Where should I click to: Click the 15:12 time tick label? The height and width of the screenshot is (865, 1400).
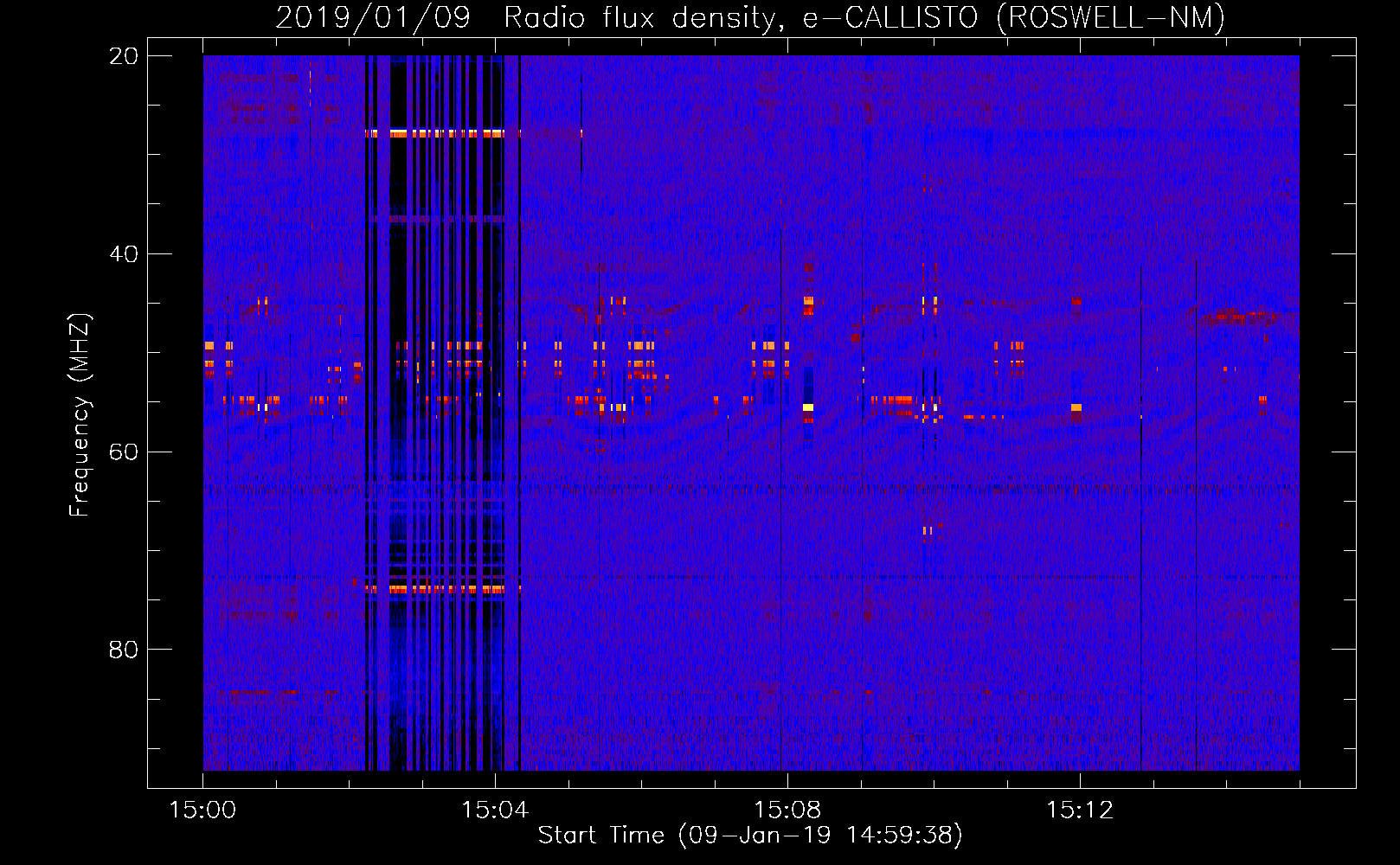[1080, 811]
